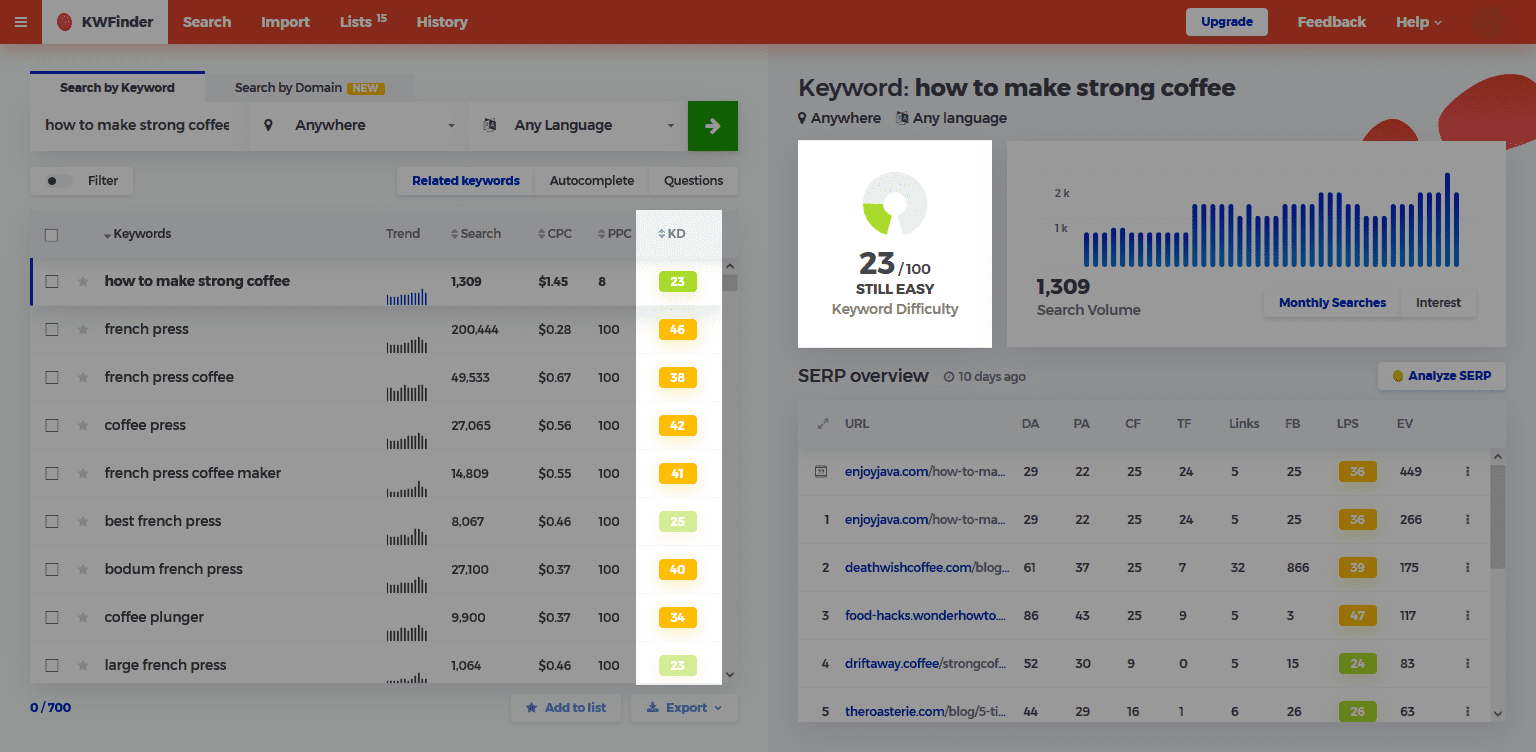Open the deathwishcoffee.com result link
Viewport: 1536px width, 752px height.
click(x=926, y=567)
